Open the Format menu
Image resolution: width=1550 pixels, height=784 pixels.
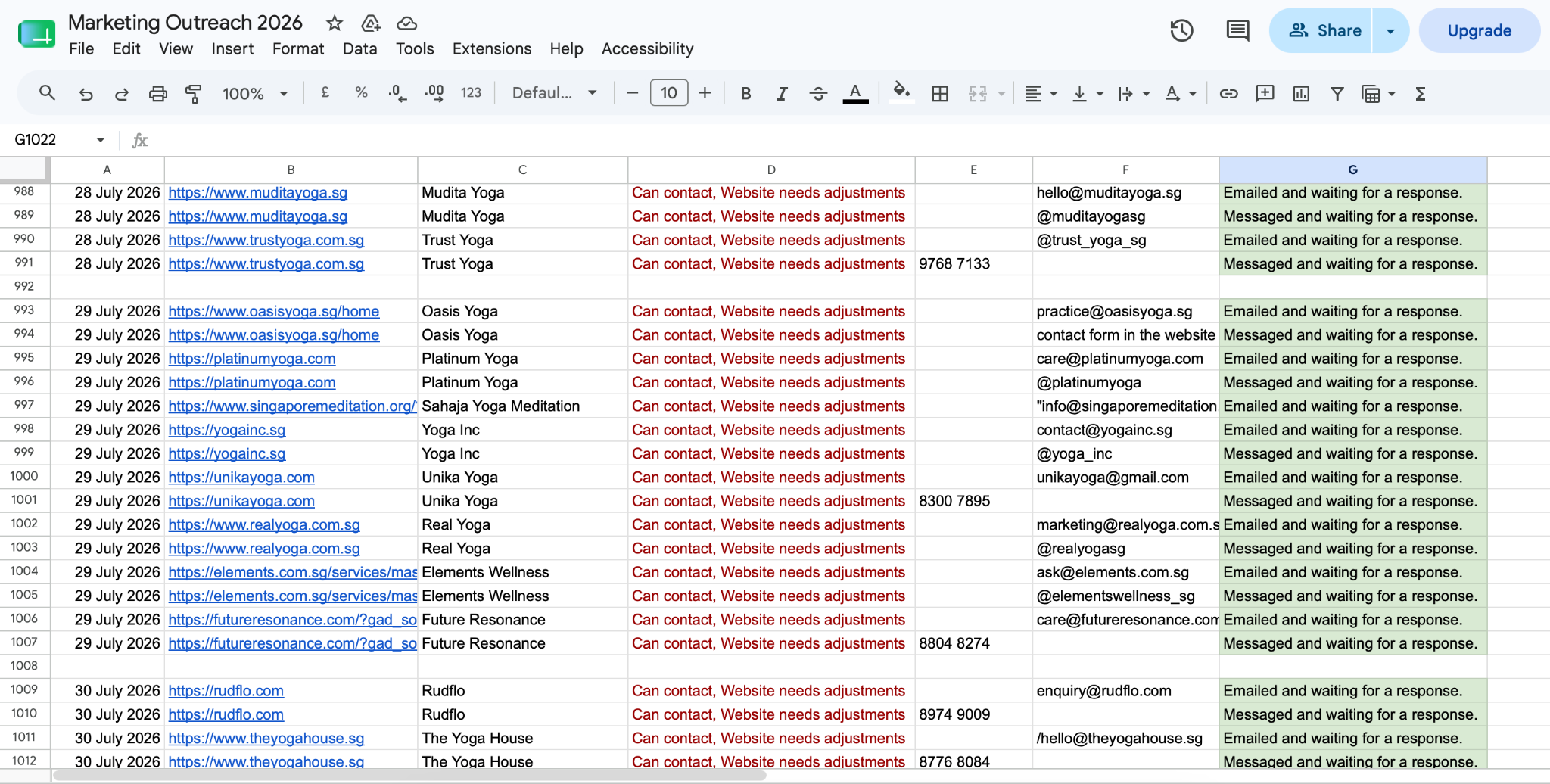(298, 48)
